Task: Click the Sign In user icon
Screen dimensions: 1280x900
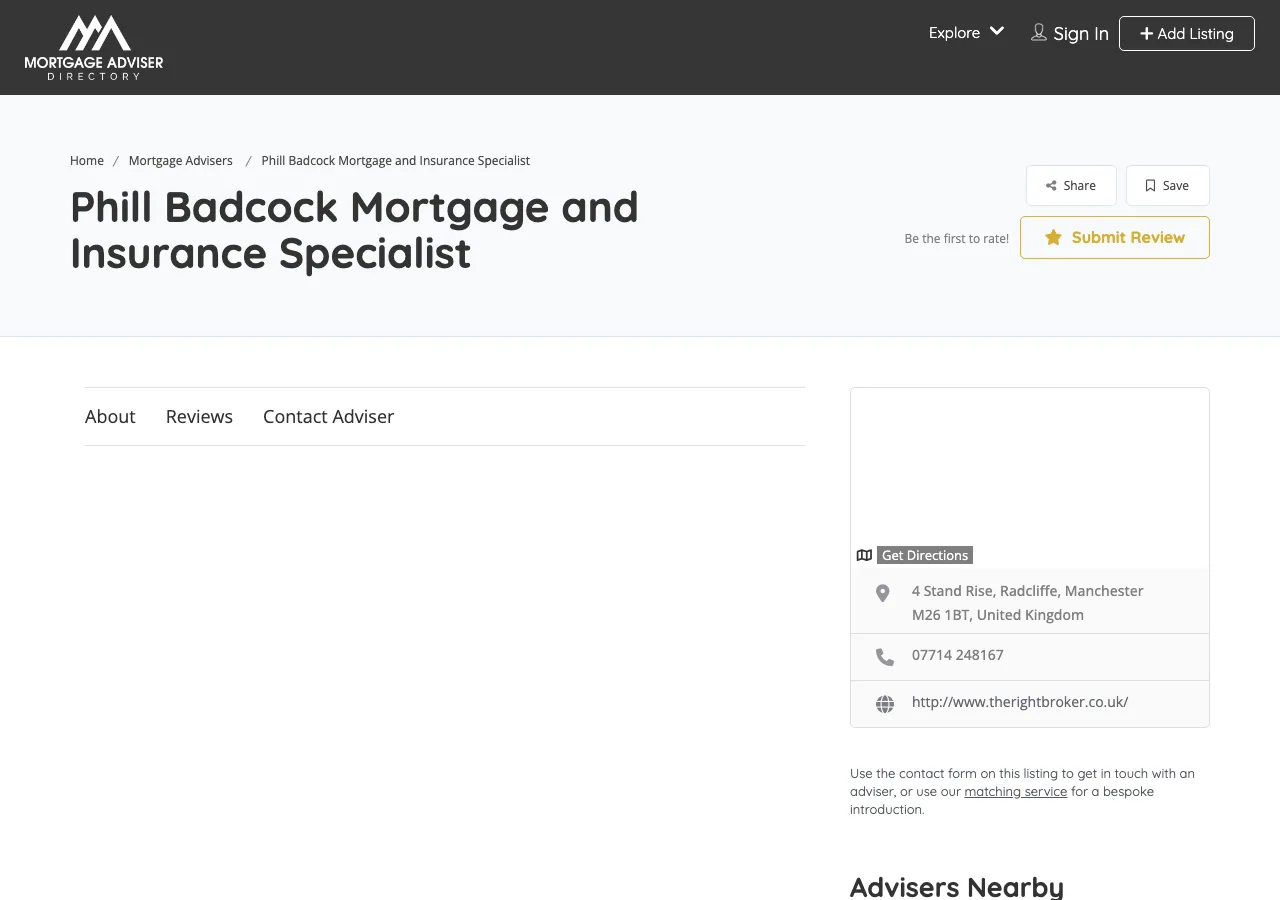Action: (x=1038, y=32)
